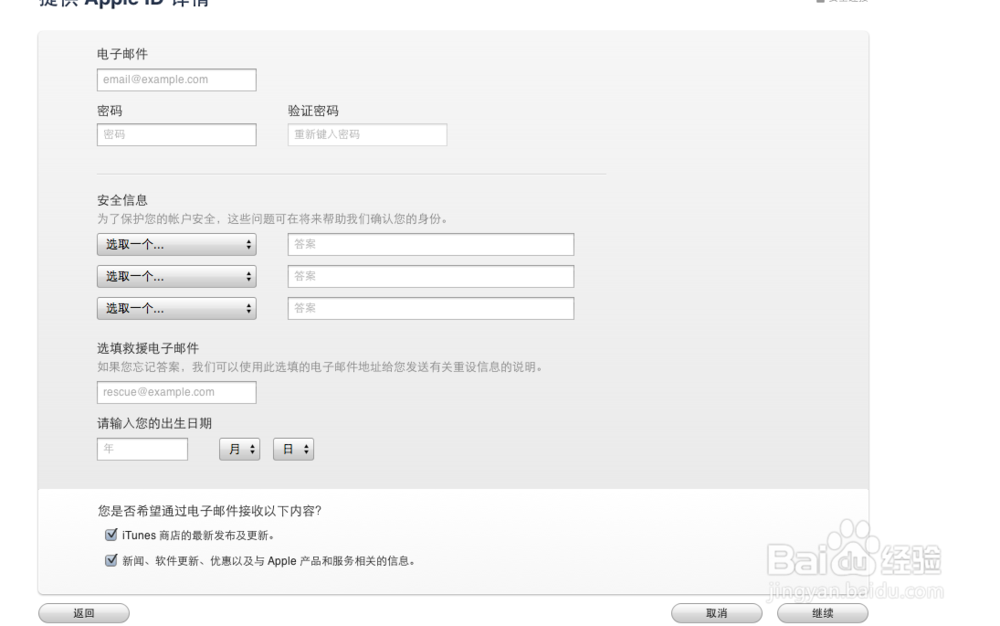Click the second 答案 answer field
1000x626 pixels.
click(430, 276)
